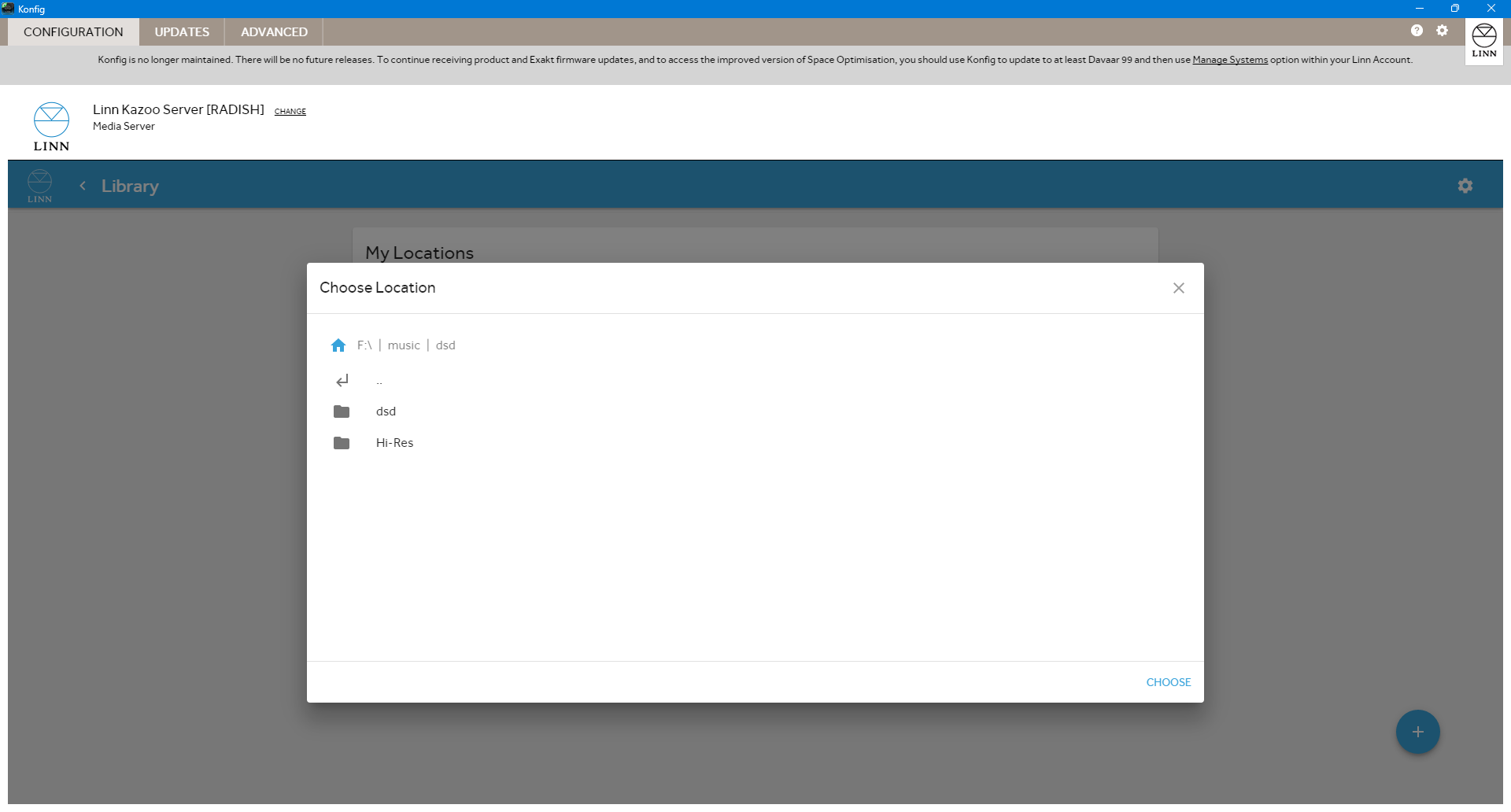Click the help question mark icon
This screenshot has height=812, width=1511.
pos(1417,31)
